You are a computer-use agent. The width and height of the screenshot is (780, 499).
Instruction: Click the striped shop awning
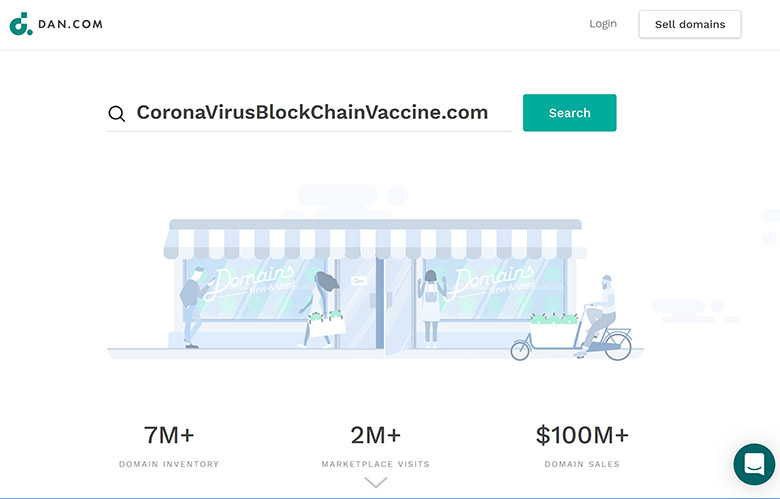pyautogui.click(x=375, y=240)
